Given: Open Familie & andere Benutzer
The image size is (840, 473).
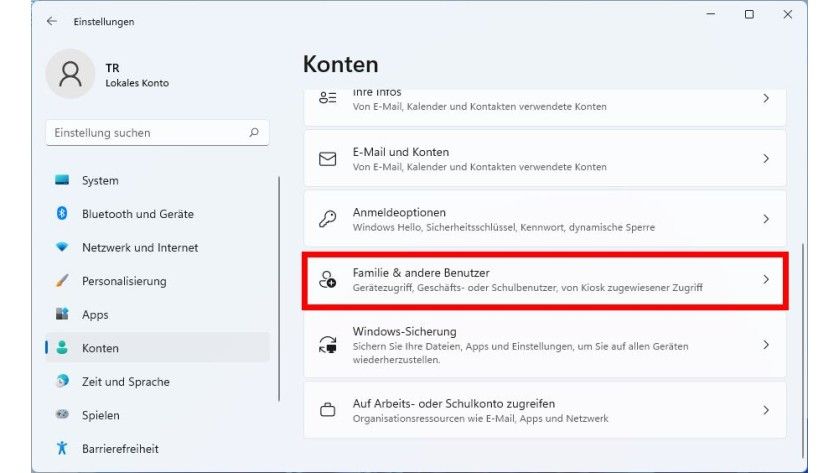Looking at the screenshot, I should (545, 280).
